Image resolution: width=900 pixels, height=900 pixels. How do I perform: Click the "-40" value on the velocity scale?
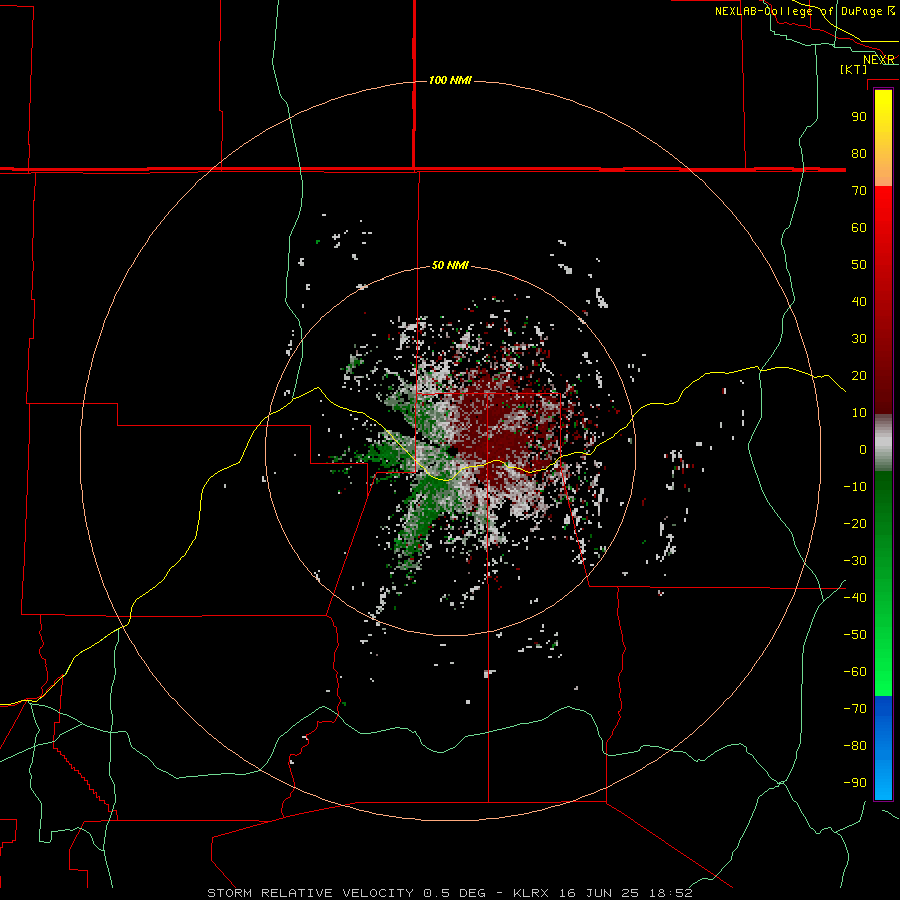point(855,598)
